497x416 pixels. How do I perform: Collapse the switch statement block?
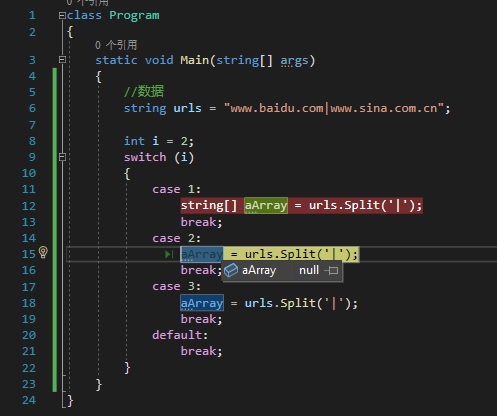(62, 157)
